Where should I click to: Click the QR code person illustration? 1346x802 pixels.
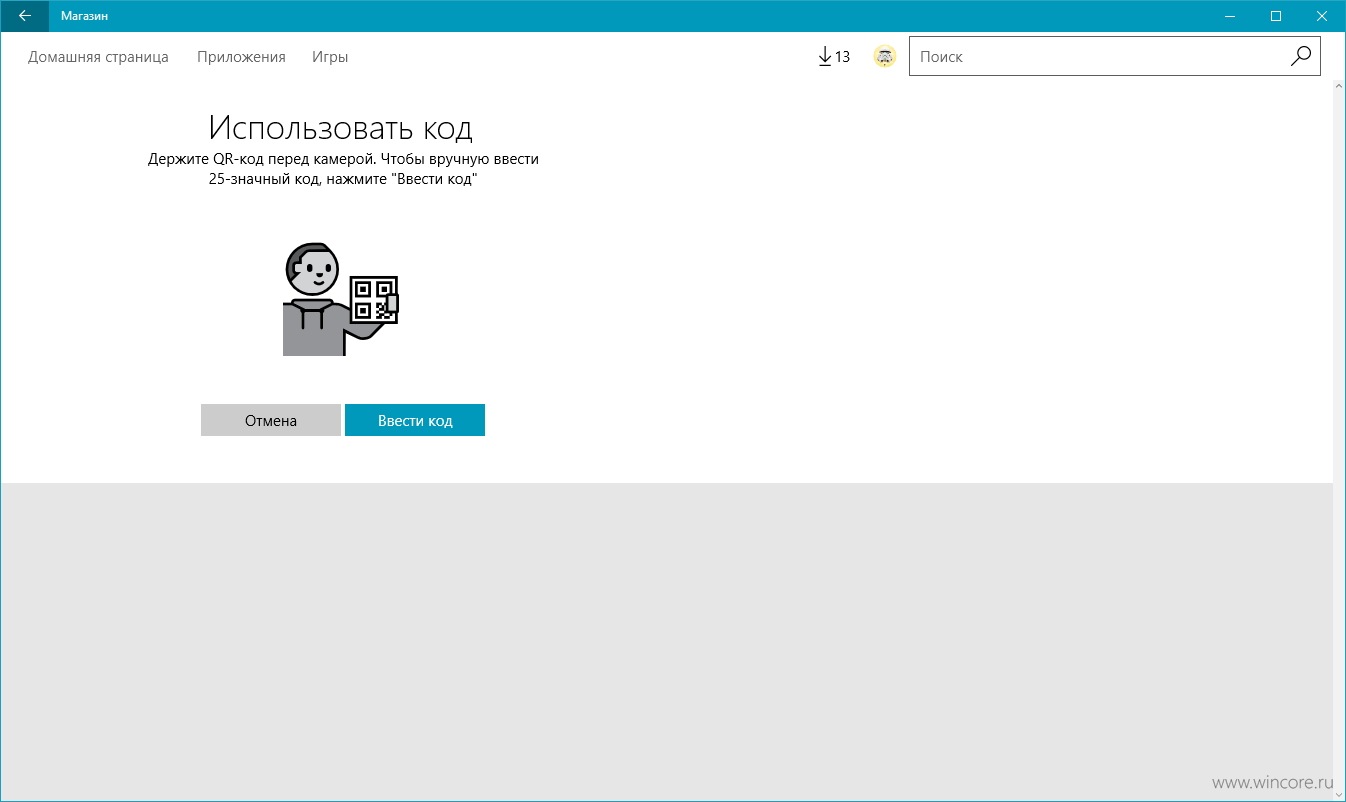[x=341, y=299]
